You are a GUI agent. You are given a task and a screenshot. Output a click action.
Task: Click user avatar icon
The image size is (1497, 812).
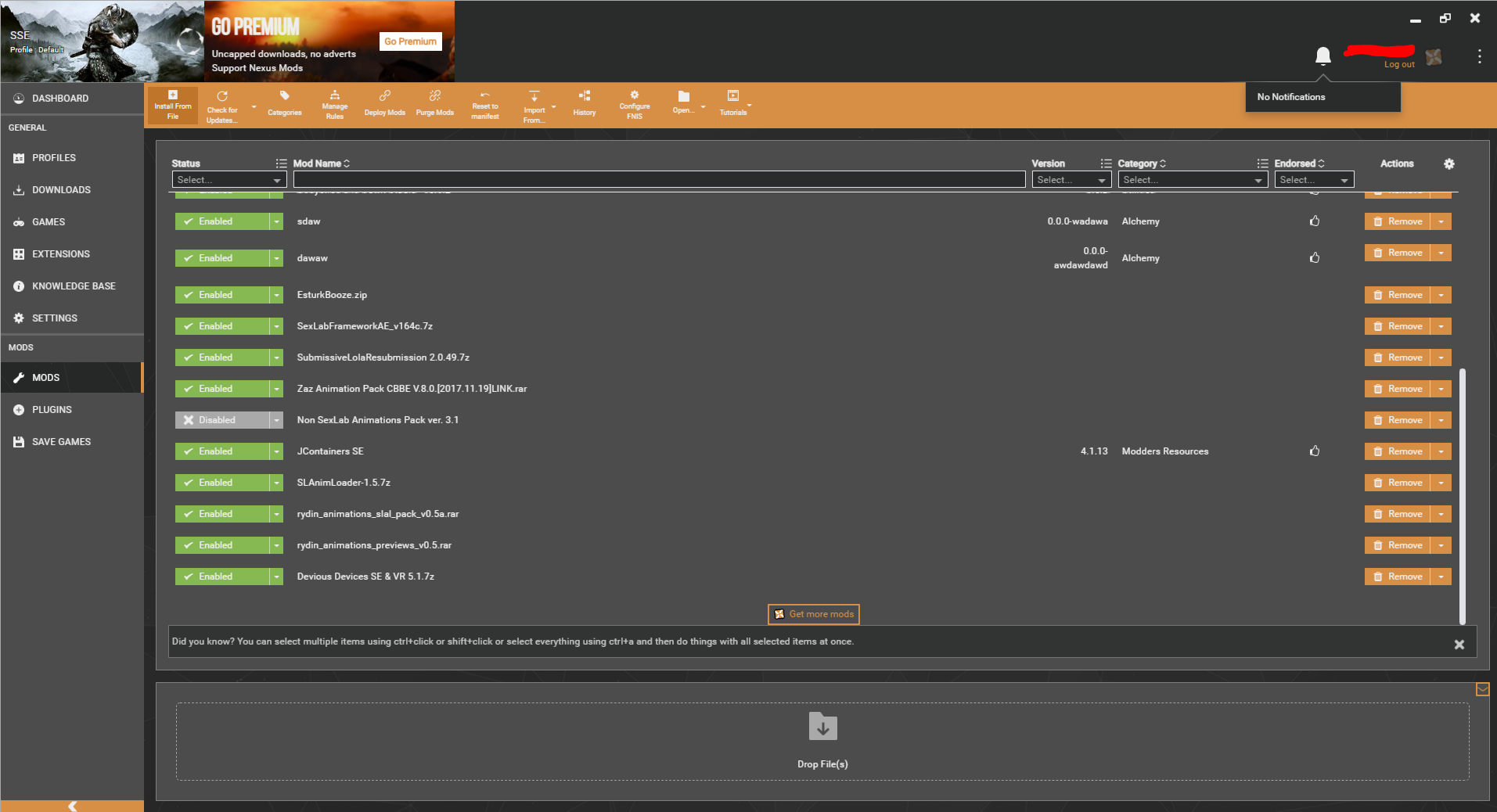coord(1434,56)
